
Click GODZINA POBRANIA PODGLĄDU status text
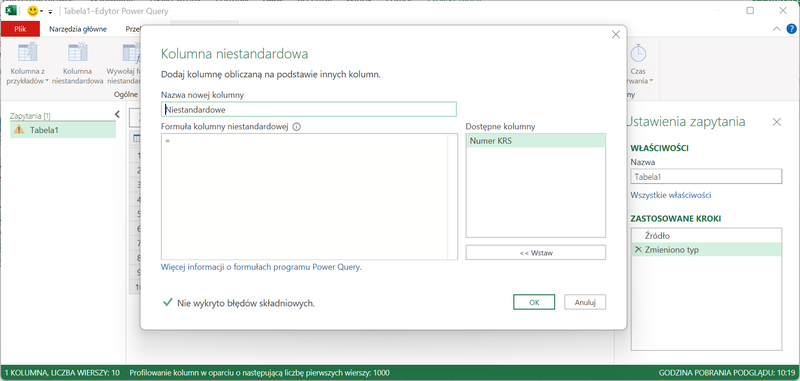(x=727, y=373)
